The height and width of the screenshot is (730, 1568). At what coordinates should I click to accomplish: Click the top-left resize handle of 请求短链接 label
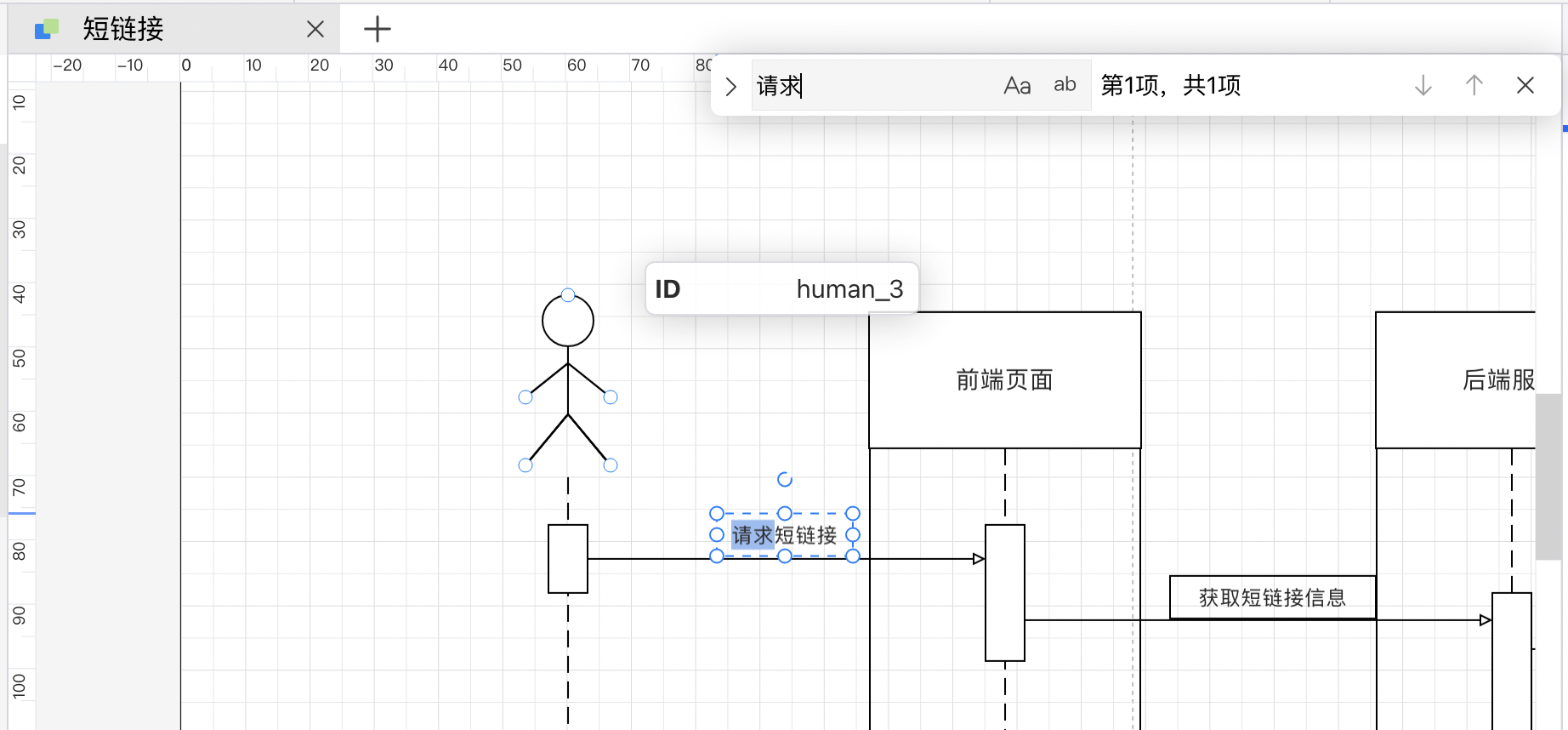click(x=717, y=514)
